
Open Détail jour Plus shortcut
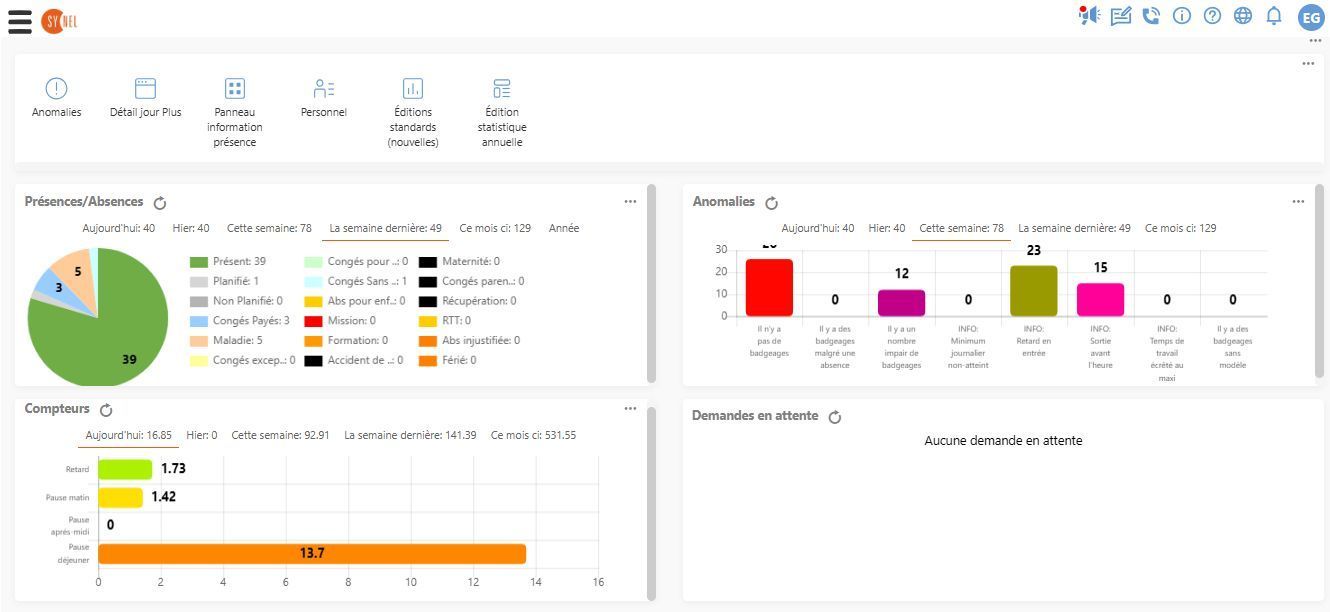145,89
